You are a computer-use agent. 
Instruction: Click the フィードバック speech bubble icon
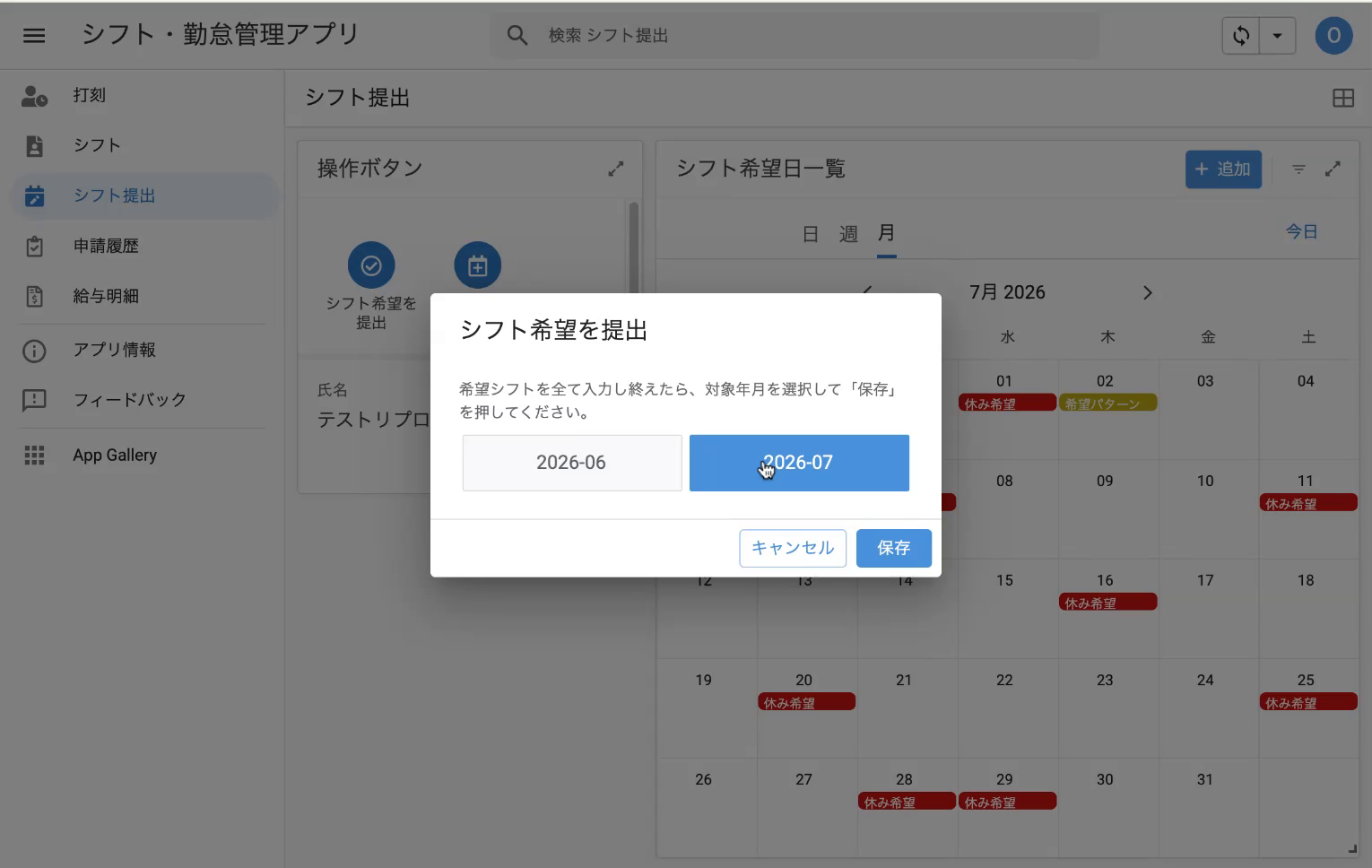click(34, 401)
